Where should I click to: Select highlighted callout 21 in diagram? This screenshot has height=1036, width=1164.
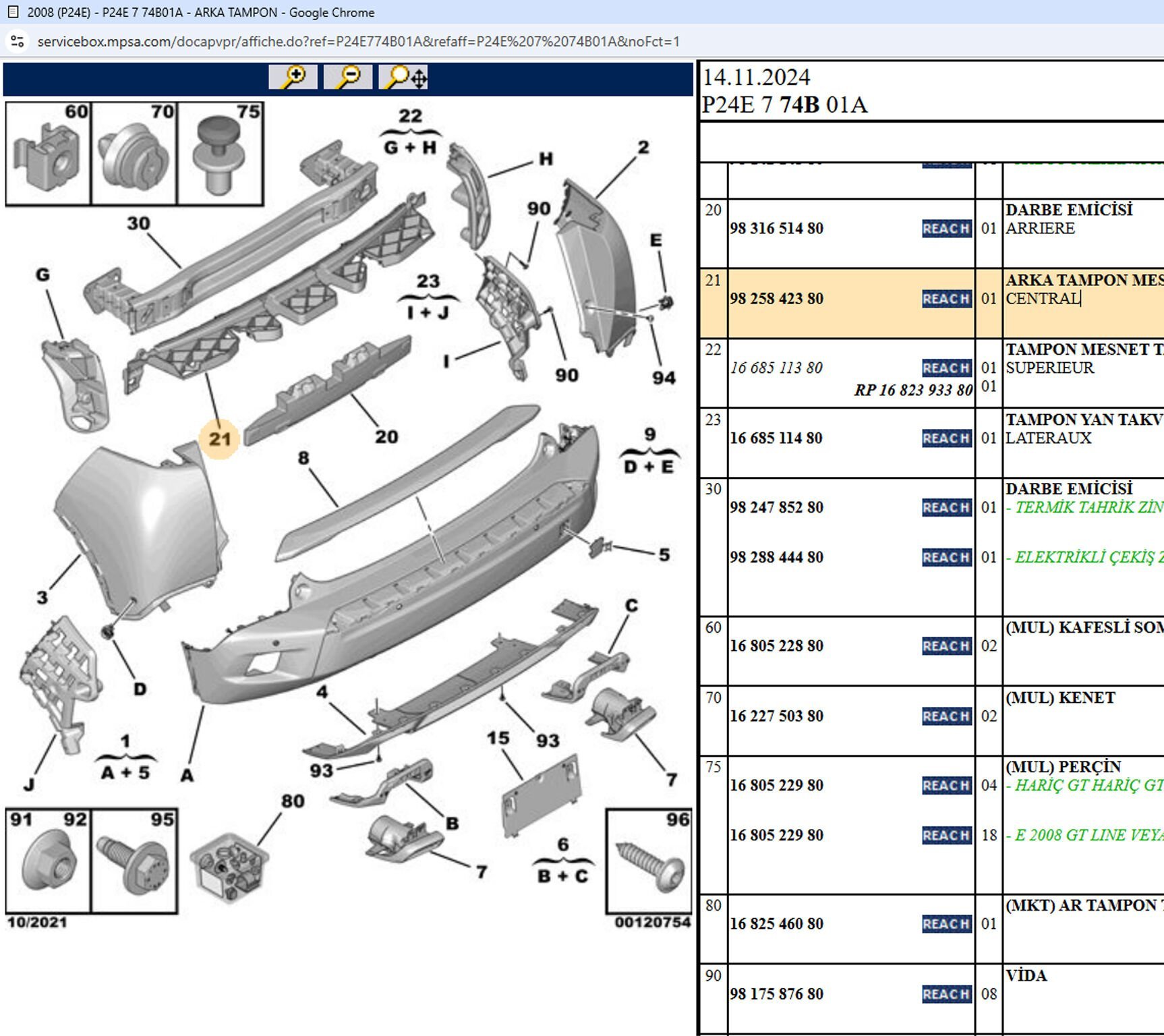(x=220, y=439)
